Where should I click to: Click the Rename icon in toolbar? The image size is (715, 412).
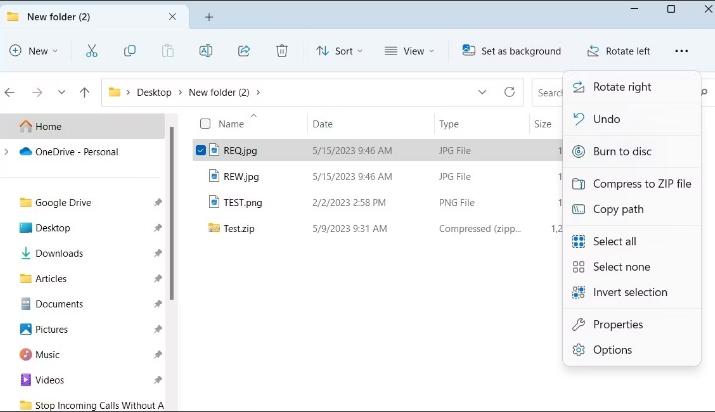click(x=206, y=51)
